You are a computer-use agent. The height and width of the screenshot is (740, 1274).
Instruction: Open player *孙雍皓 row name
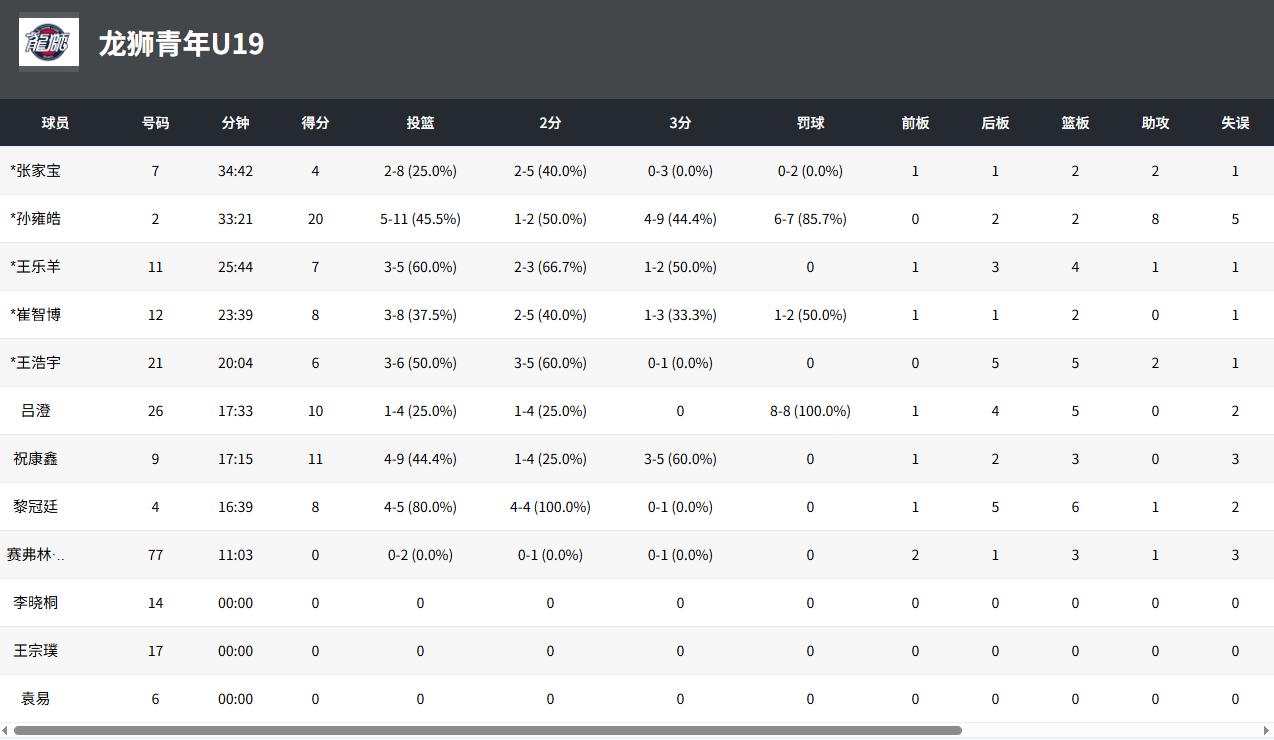35,219
